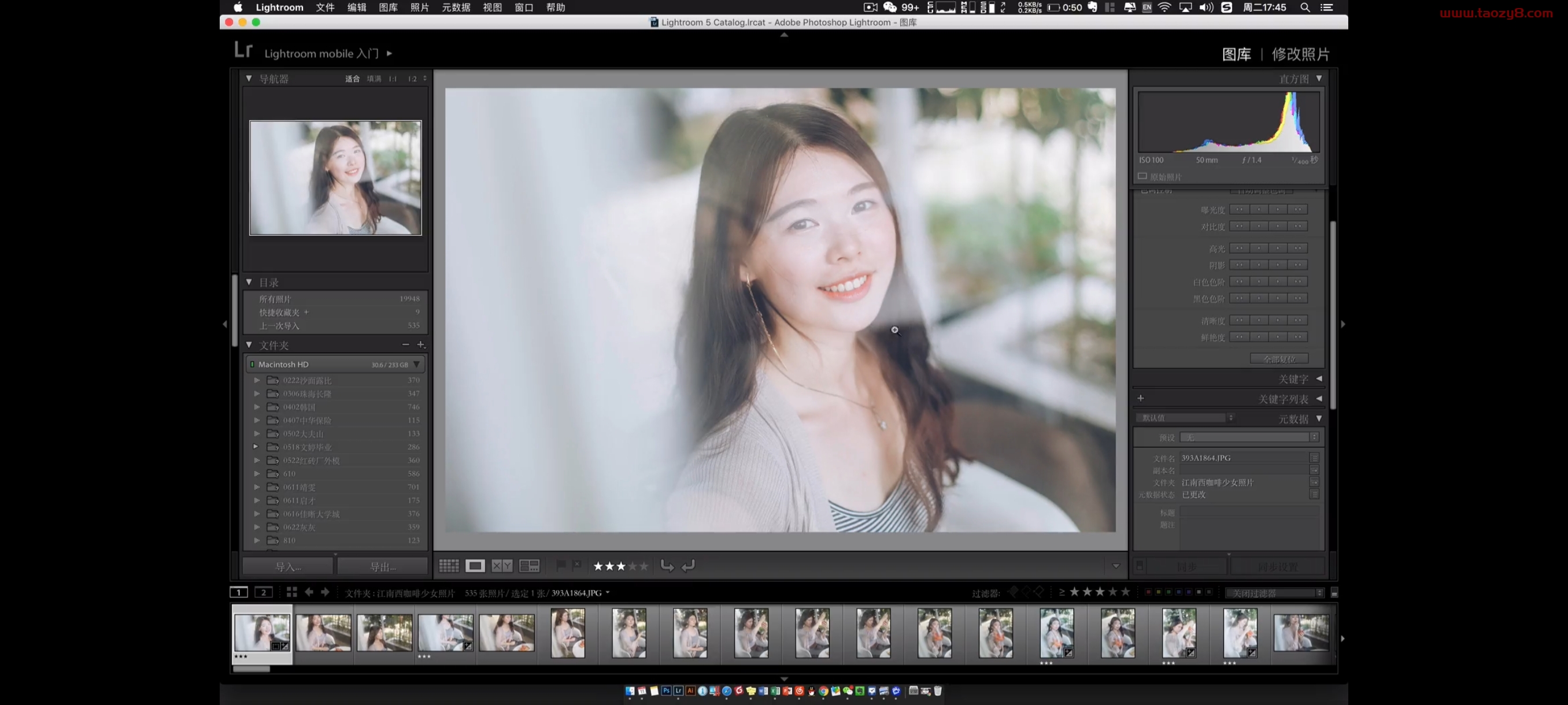Open the 关闭过滤器 filter preset dropdown
Viewport: 1568px width, 705px height.
[1274, 593]
